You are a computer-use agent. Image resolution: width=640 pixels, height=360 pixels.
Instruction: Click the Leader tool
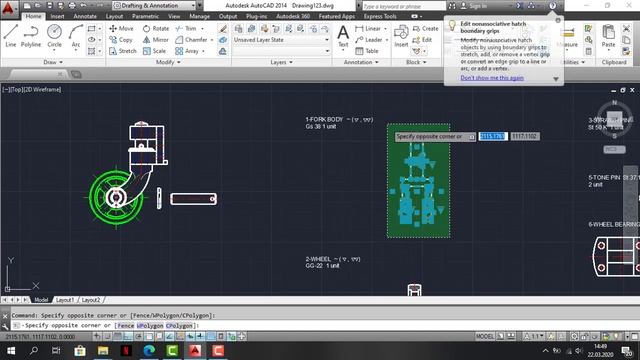[x=369, y=40]
